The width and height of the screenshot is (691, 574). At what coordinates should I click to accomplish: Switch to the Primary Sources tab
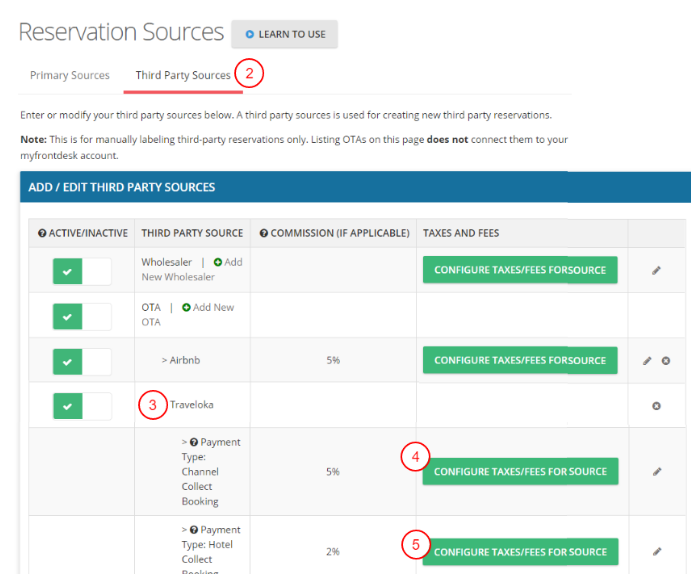pos(69,76)
